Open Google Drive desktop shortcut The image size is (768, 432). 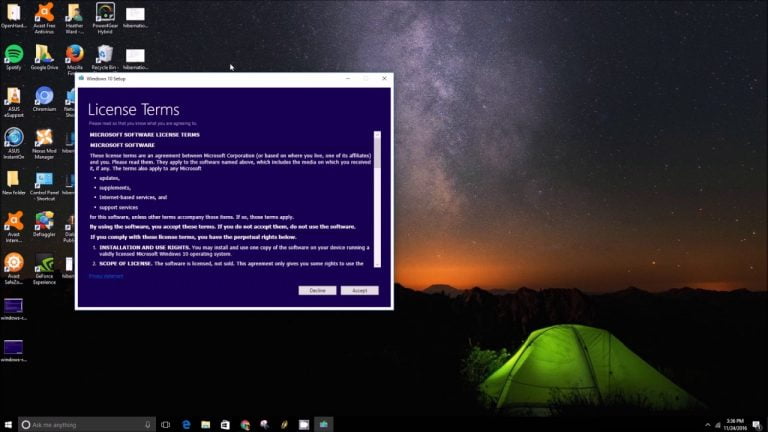tap(44, 54)
